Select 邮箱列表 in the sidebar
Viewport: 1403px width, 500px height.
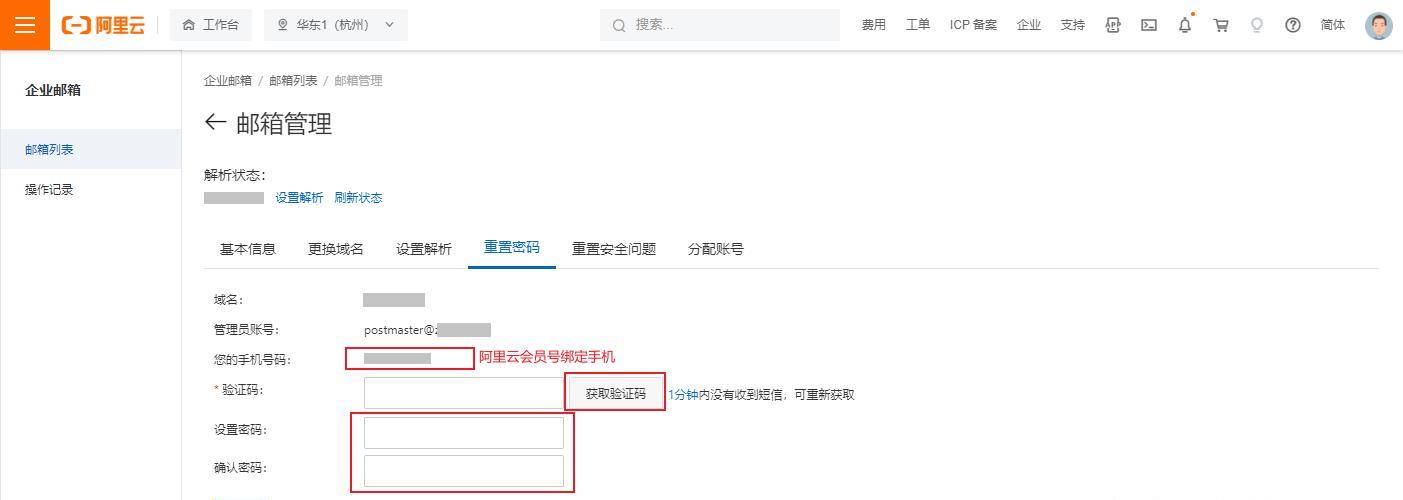pos(90,150)
